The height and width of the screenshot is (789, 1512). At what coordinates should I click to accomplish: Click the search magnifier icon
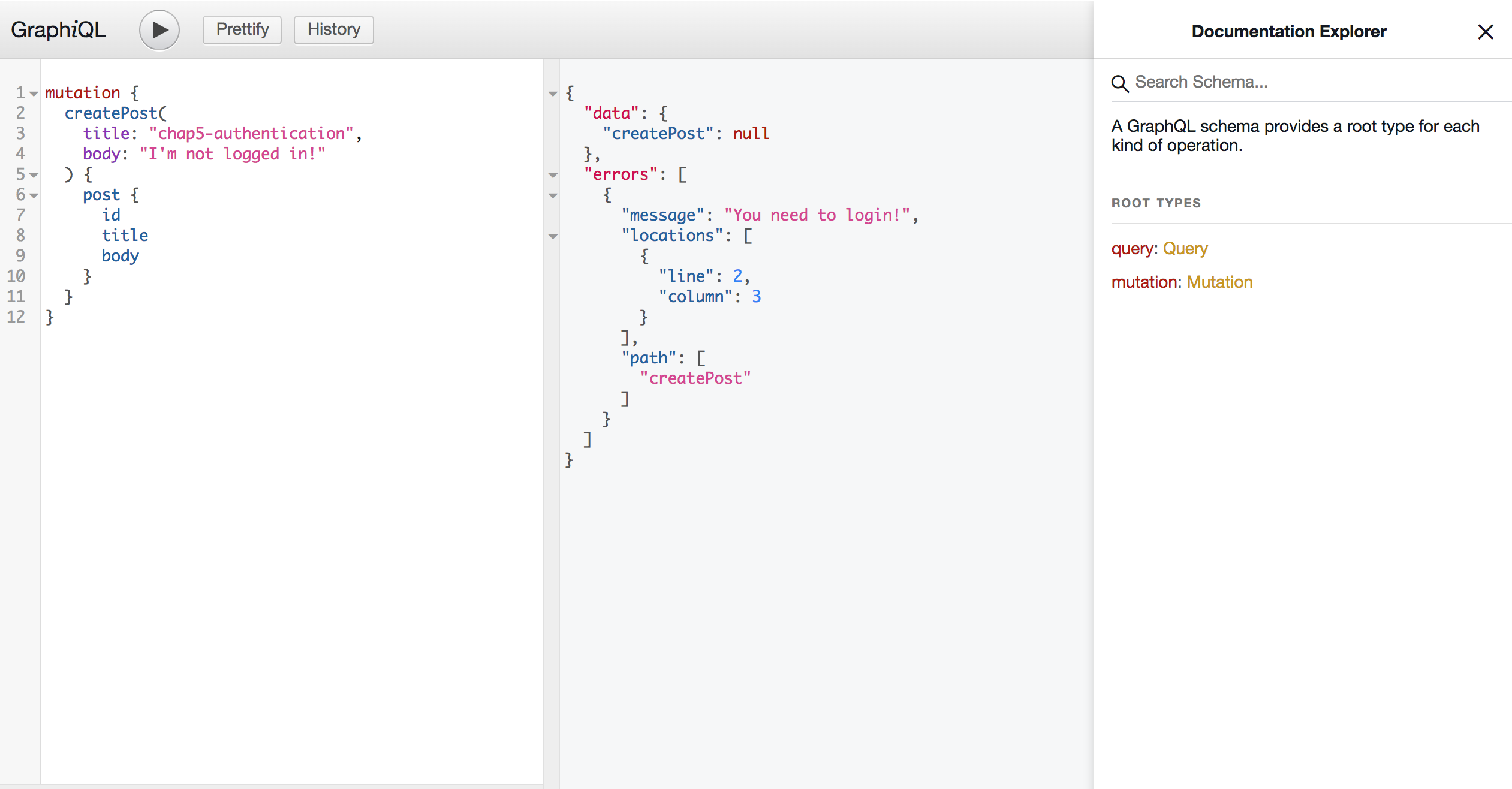pyautogui.click(x=1119, y=83)
